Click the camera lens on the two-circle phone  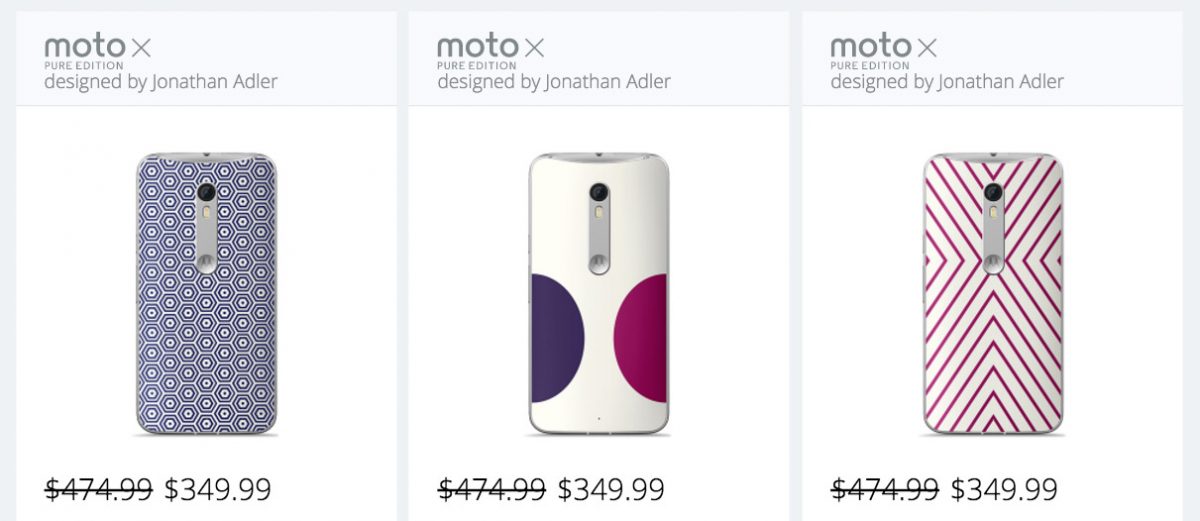point(600,192)
